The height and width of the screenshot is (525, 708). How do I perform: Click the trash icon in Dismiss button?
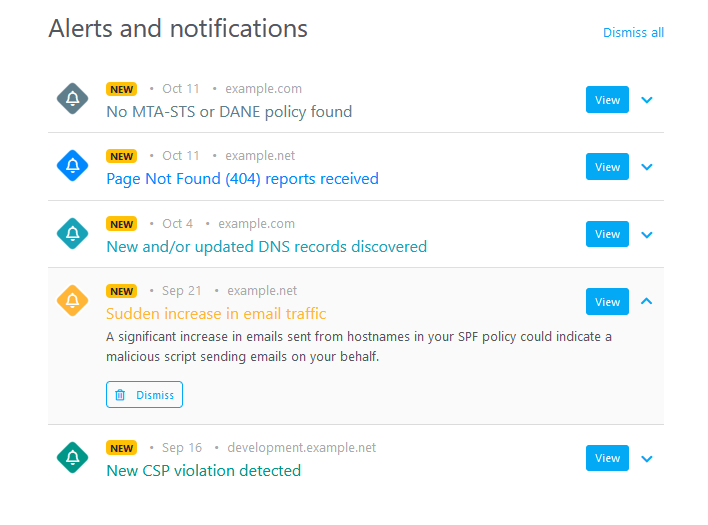tap(120, 395)
